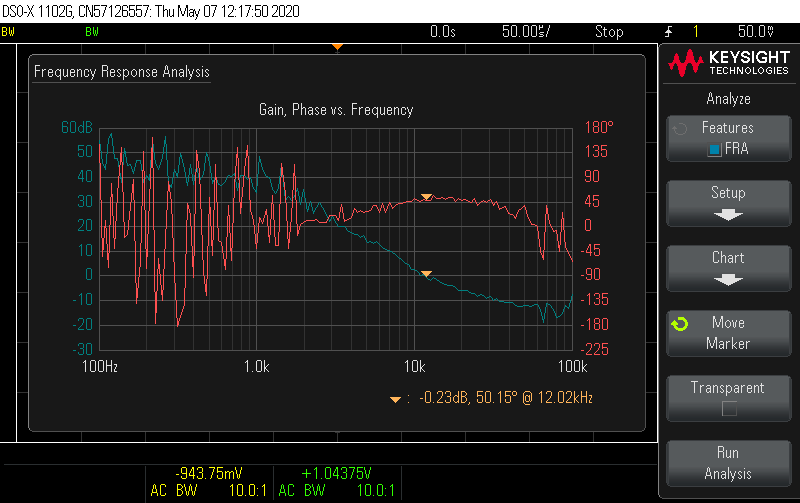The width and height of the screenshot is (800, 503).
Task: Open the Setup submenu
Action: 729,203
